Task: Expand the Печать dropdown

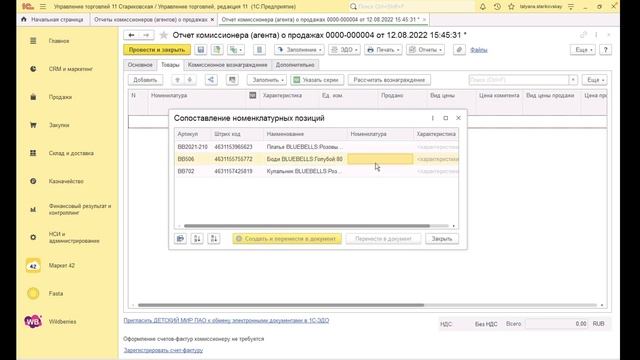Action: tap(383, 50)
